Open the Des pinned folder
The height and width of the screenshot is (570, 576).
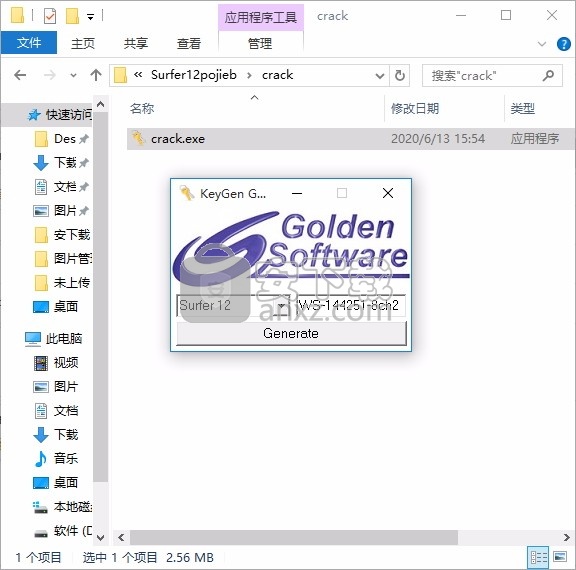tap(65, 139)
